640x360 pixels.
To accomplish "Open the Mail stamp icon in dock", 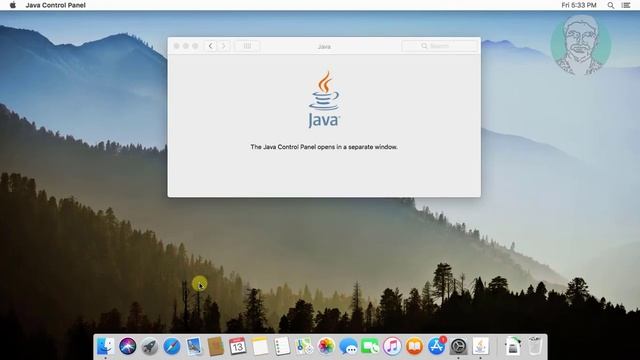I will coord(194,347).
